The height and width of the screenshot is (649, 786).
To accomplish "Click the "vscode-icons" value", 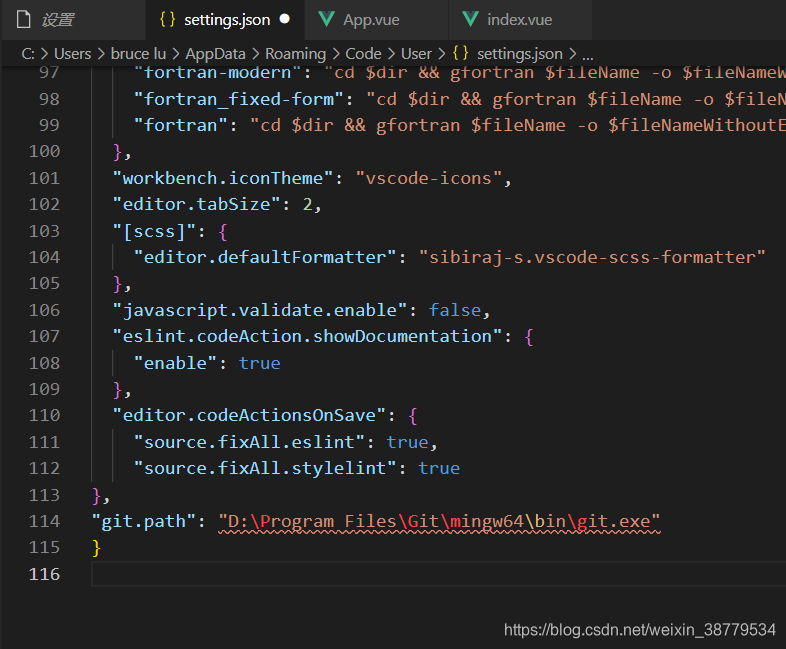I will tap(429, 178).
